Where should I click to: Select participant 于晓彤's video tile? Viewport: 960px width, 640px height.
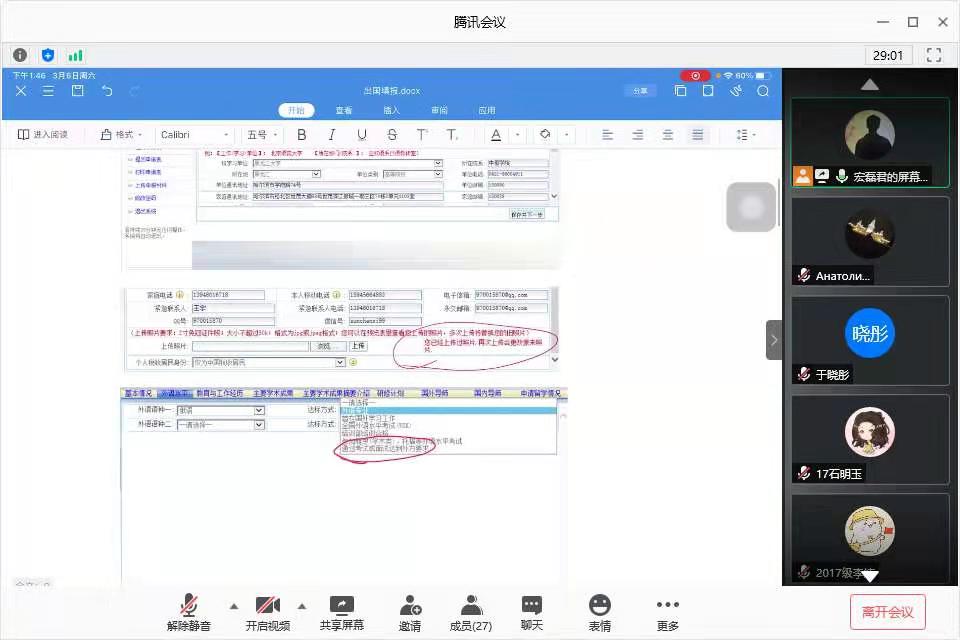869,340
